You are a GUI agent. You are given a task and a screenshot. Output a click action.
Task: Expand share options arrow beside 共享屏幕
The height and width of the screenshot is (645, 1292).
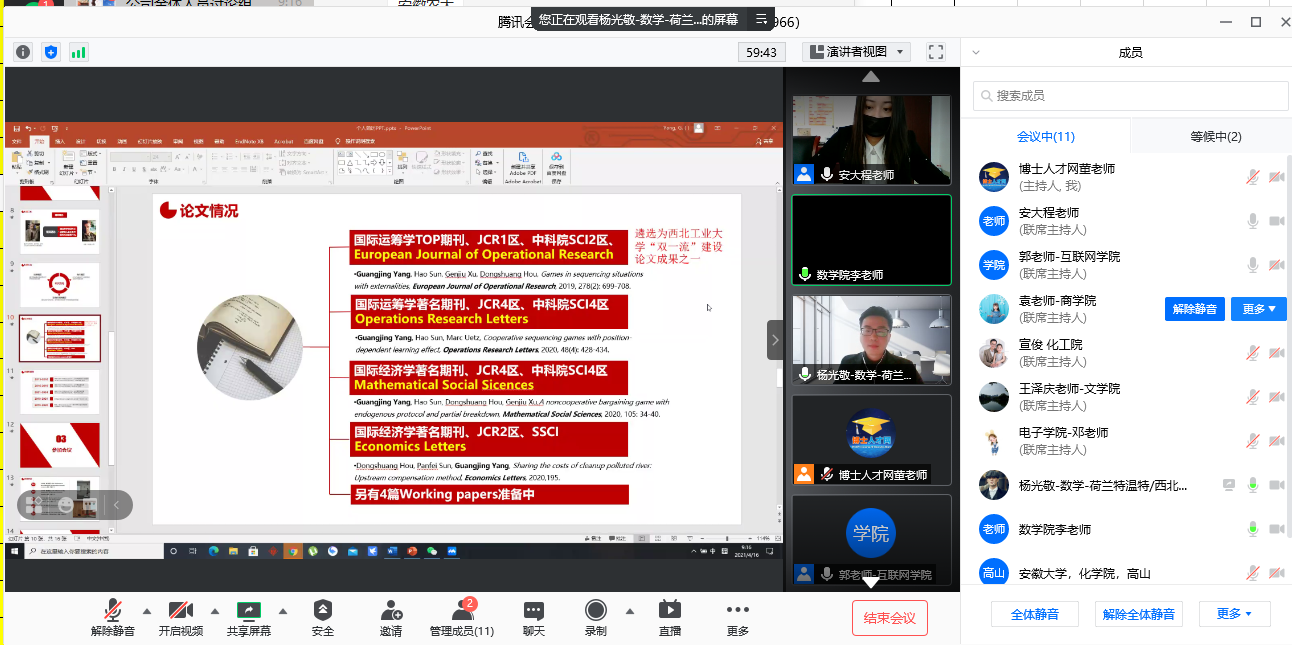pos(283,611)
